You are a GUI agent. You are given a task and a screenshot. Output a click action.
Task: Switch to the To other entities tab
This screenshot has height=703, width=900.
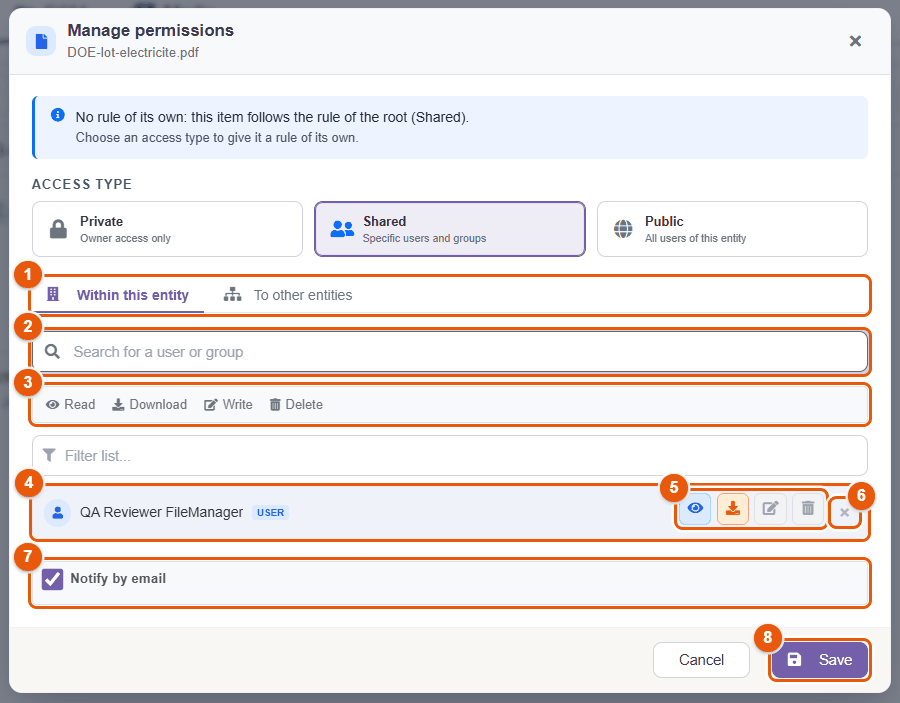pos(288,295)
